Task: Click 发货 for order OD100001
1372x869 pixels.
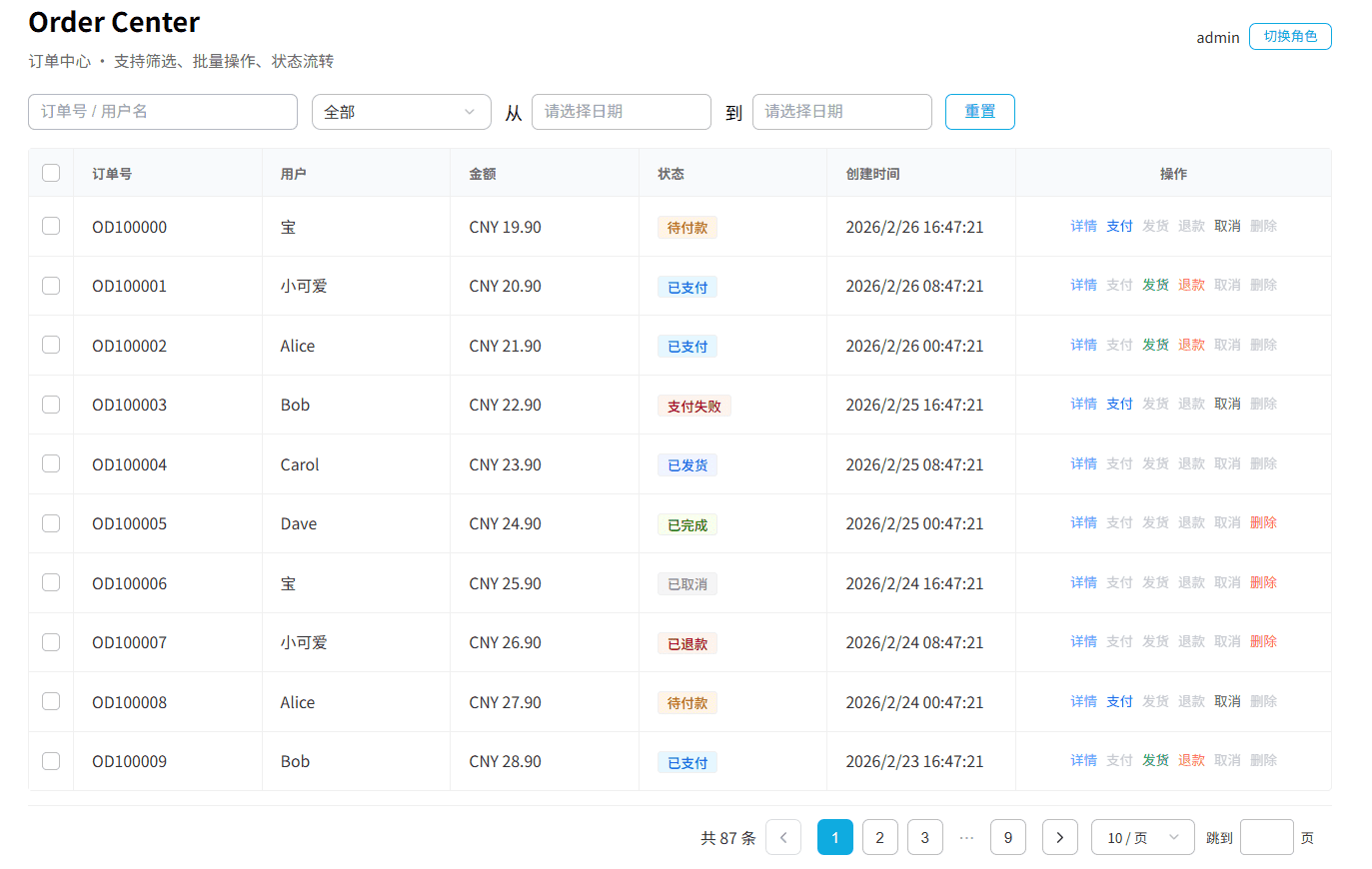Action: coord(1155,285)
